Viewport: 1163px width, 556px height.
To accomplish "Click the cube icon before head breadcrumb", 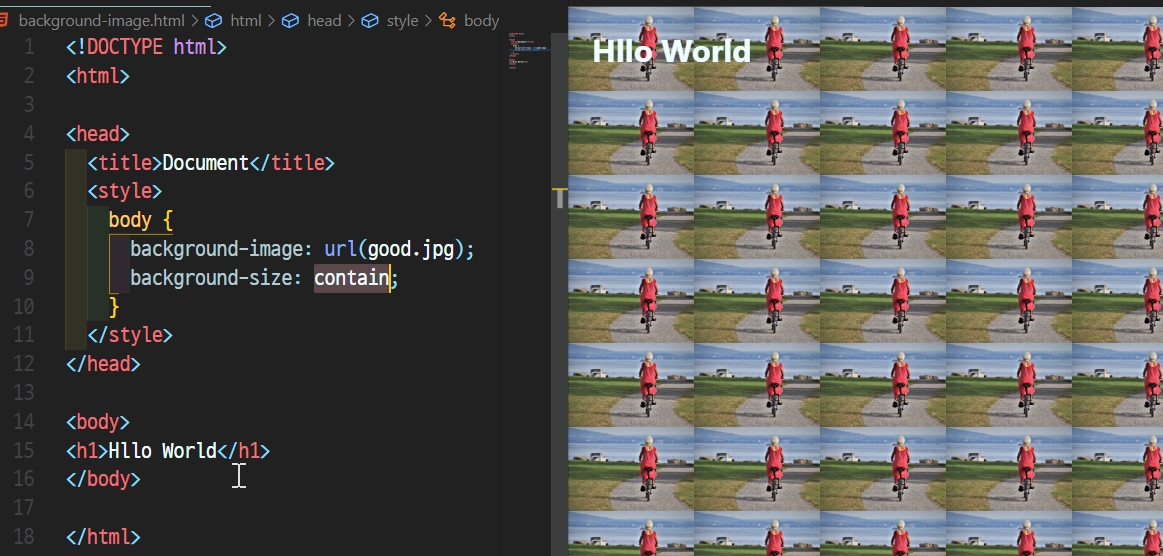I will 290,21.
